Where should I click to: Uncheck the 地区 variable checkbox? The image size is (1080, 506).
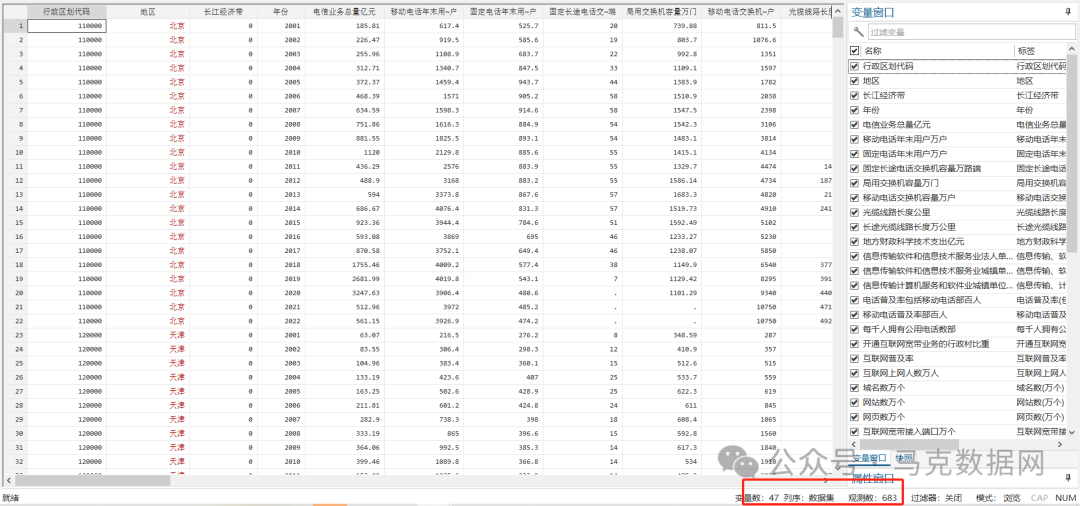(x=855, y=81)
